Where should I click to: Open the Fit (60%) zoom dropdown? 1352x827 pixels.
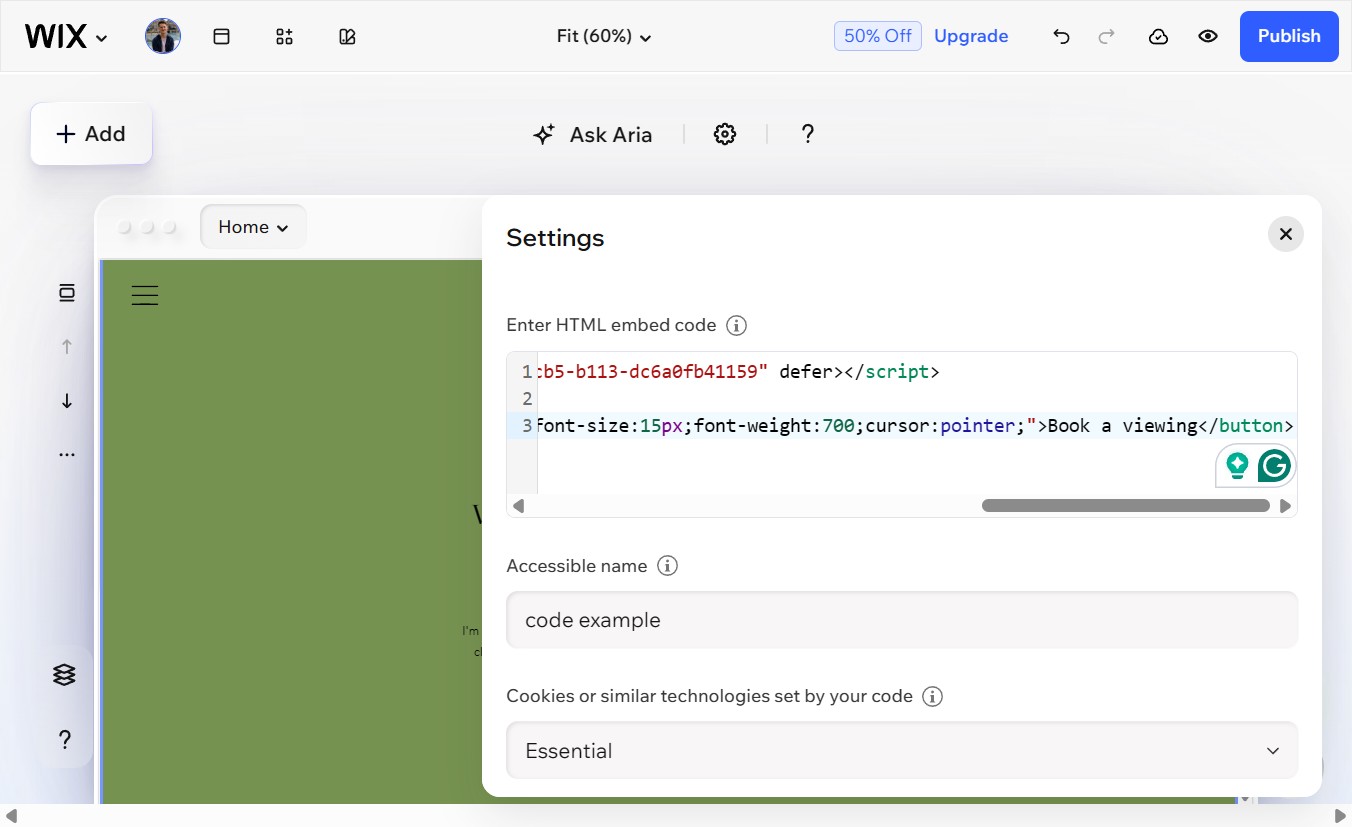(x=604, y=36)
